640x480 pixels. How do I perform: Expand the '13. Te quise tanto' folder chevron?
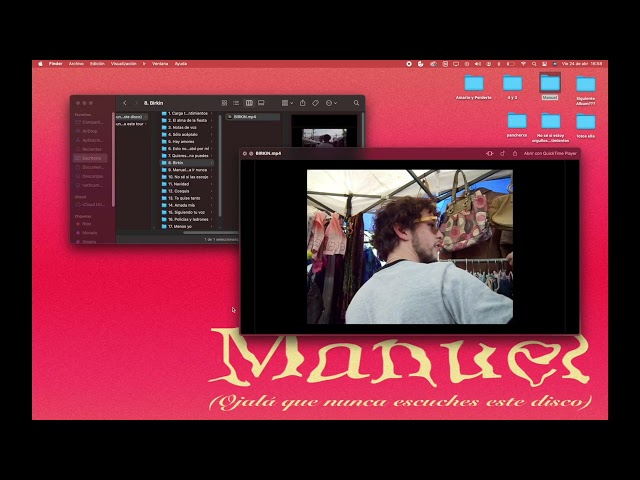211,198
